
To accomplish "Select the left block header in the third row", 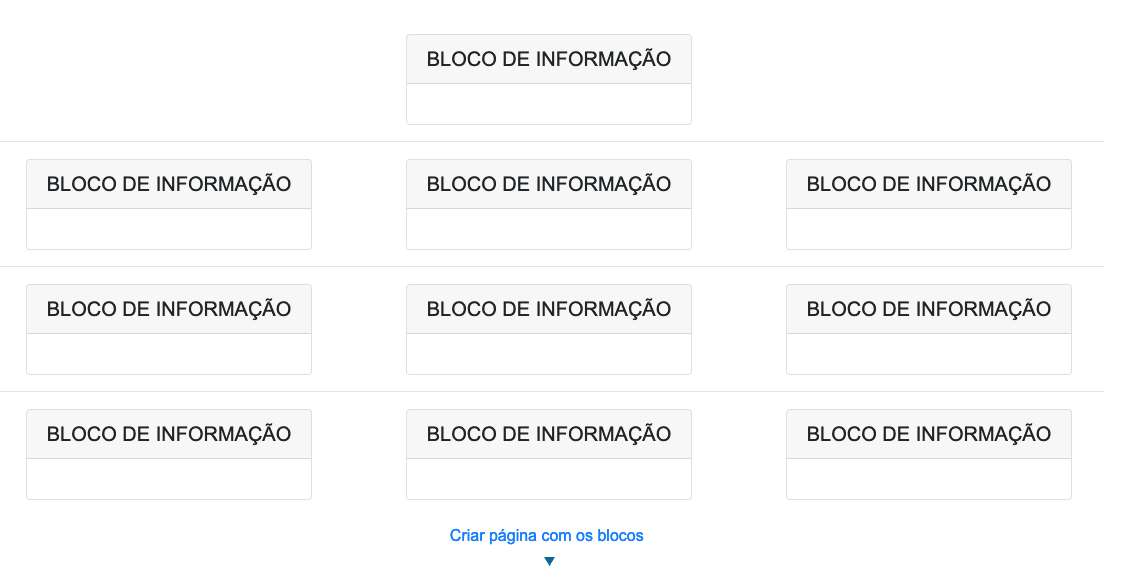I will 168,309.
